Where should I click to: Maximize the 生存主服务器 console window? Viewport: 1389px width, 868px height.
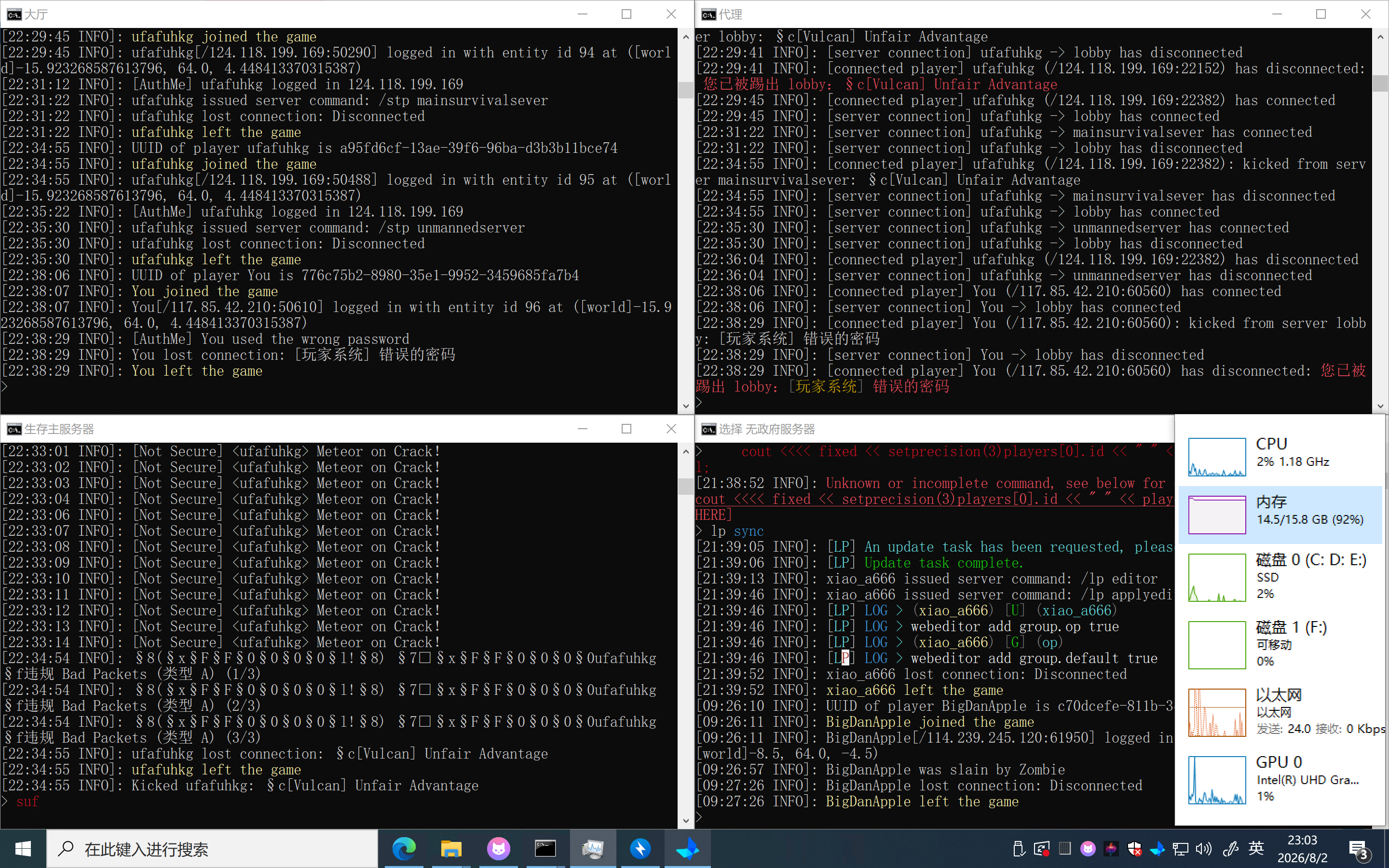click(x=626, y=428)
